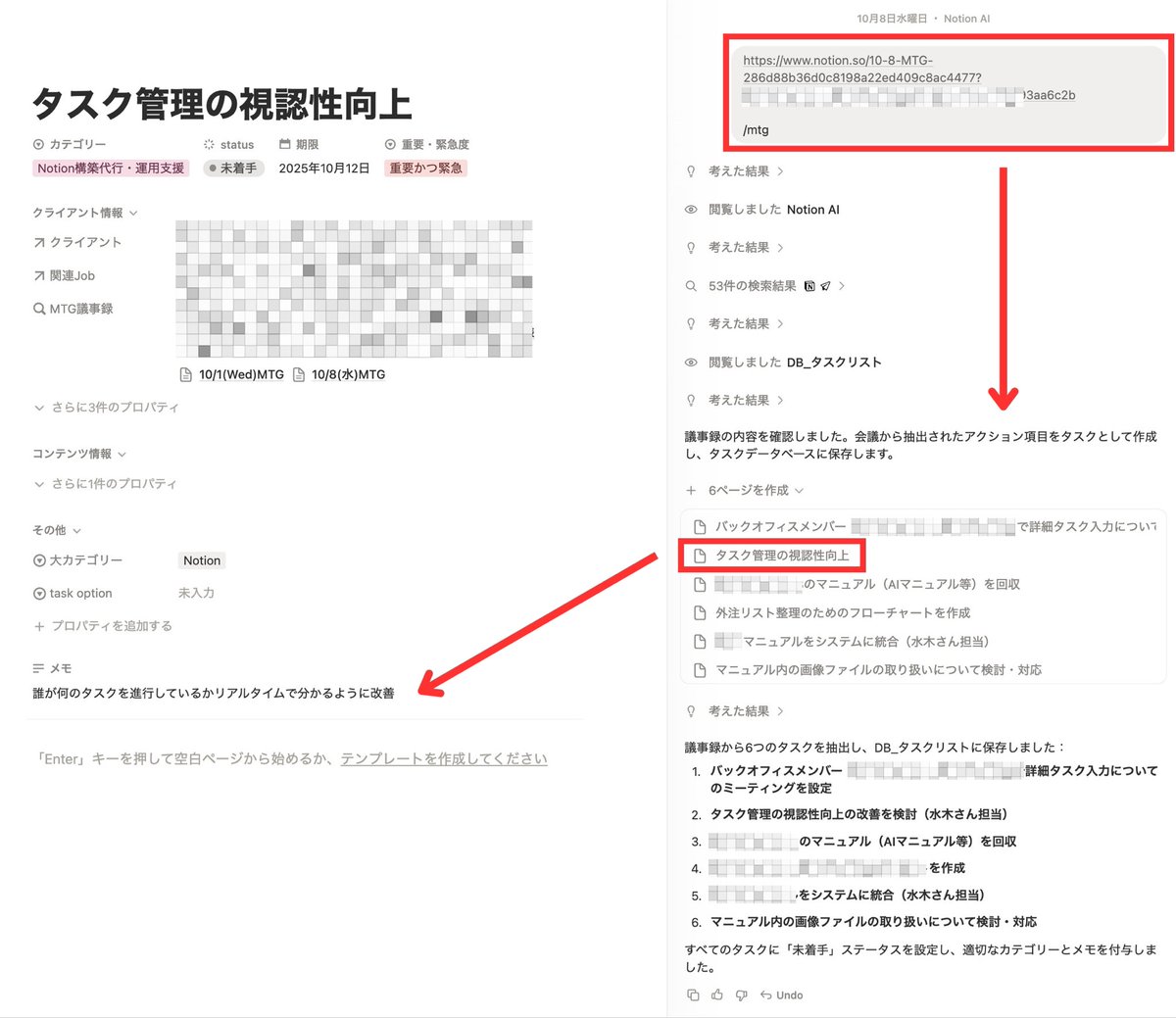The width and height of the screenshot is (1176, 1018).
Task: Click the MTG議事録 rollup property
Action: [73, 309]
